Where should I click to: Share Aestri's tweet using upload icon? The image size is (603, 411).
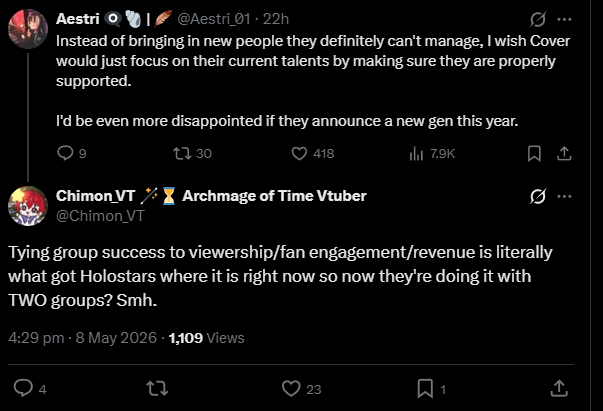564,153
